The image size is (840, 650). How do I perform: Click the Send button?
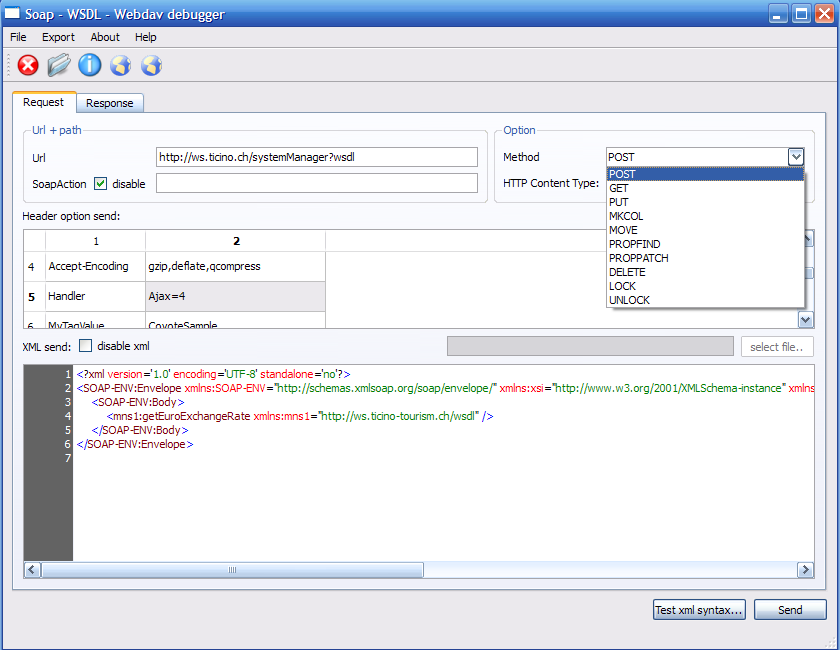click(x=790, y=610)
